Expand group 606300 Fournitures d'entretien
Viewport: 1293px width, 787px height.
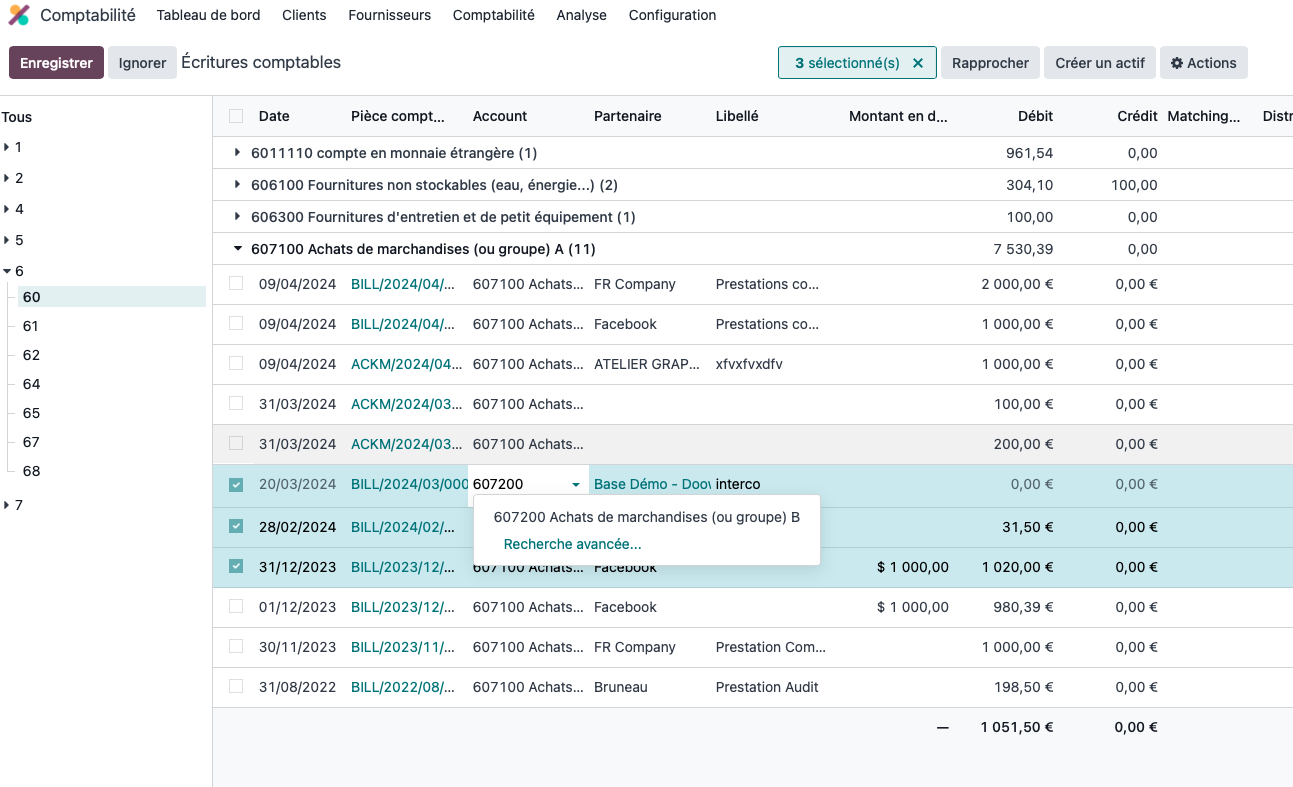pyautogui.click(x=237, y=217)
